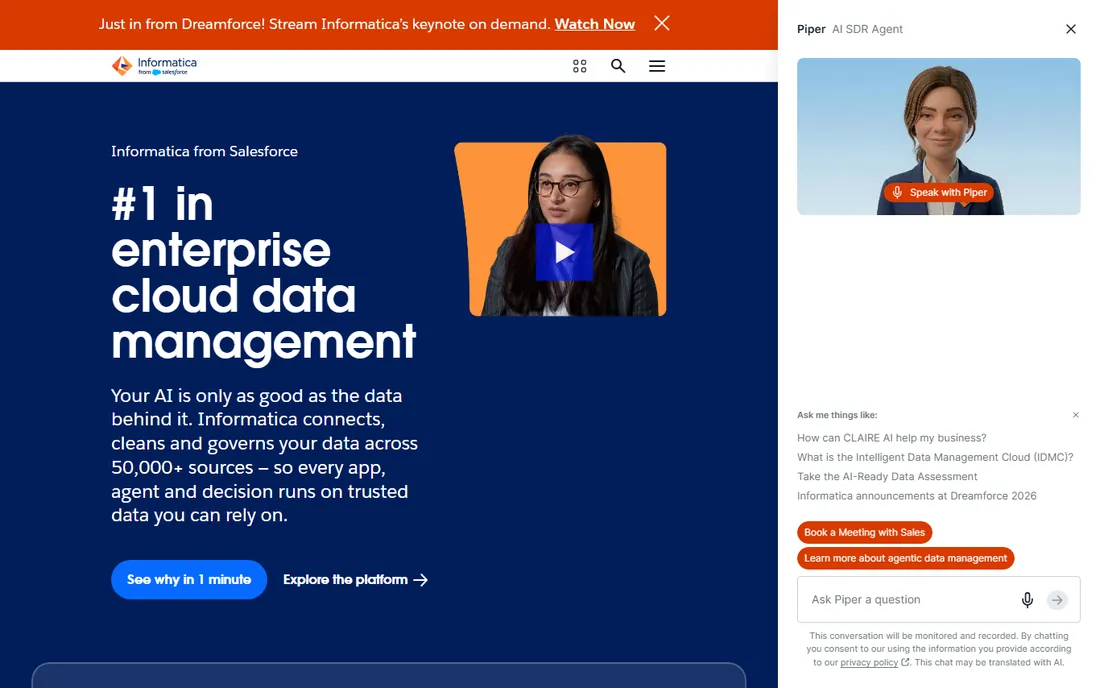
Task: Click Speak with Piper button
Action: coord(939,192)
